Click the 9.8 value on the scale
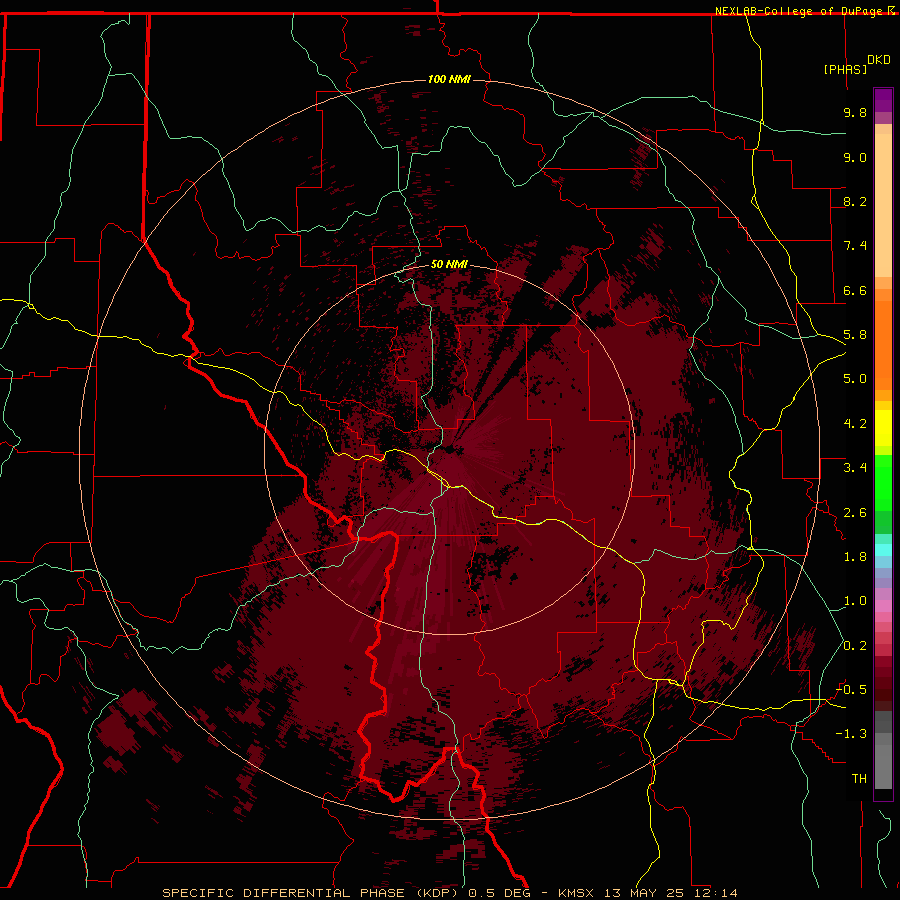 [855, 112]
